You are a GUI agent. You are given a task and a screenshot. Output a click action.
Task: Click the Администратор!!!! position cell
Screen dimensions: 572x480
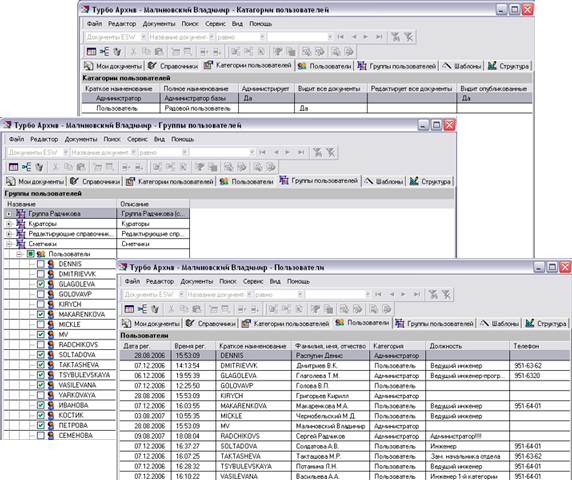[467, 436]
